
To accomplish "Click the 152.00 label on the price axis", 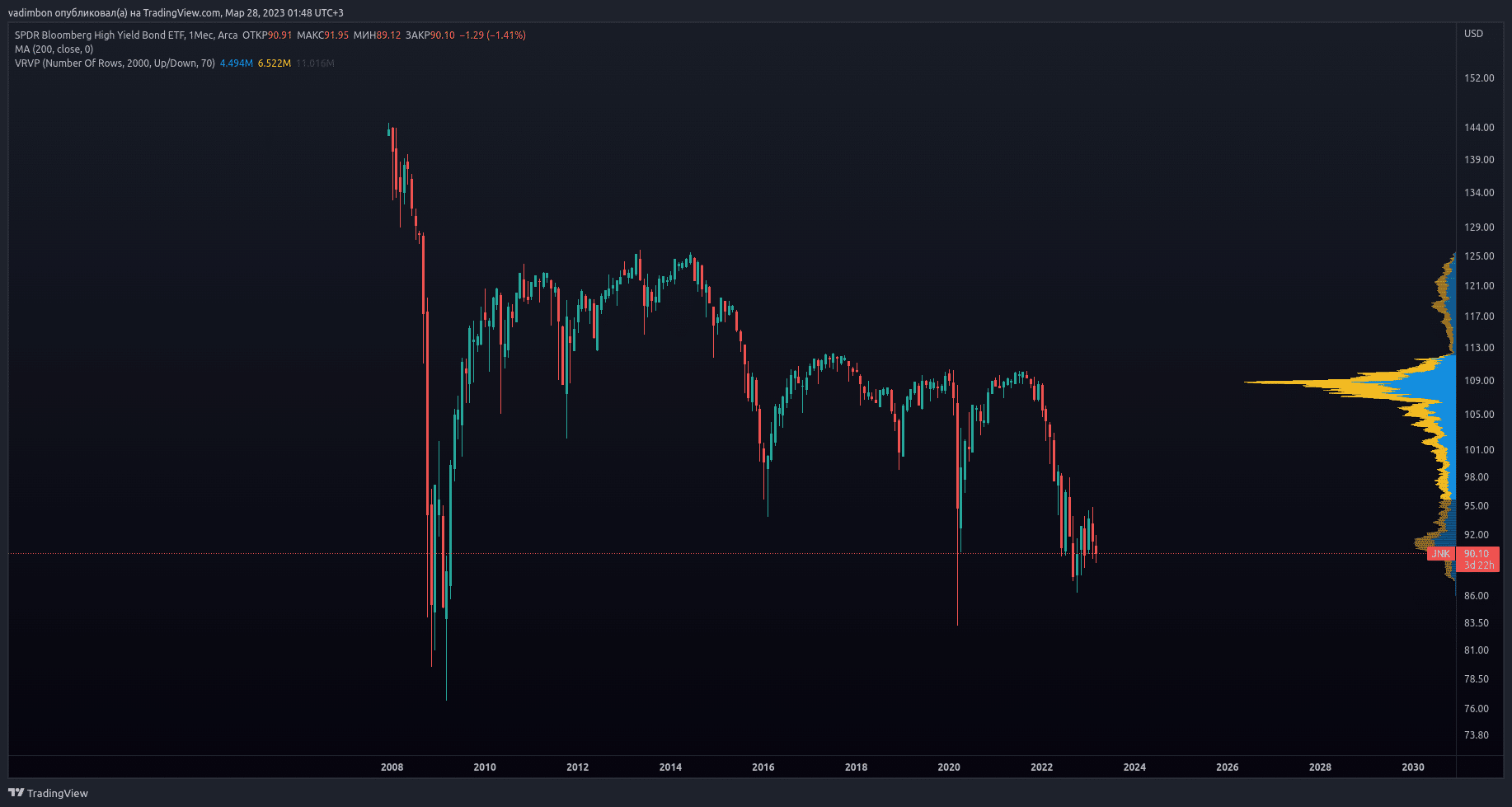I will point(1478,78).
